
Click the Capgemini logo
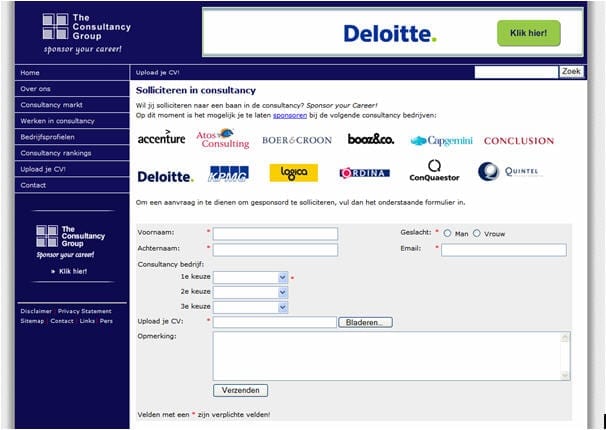(x=441, y=141)
